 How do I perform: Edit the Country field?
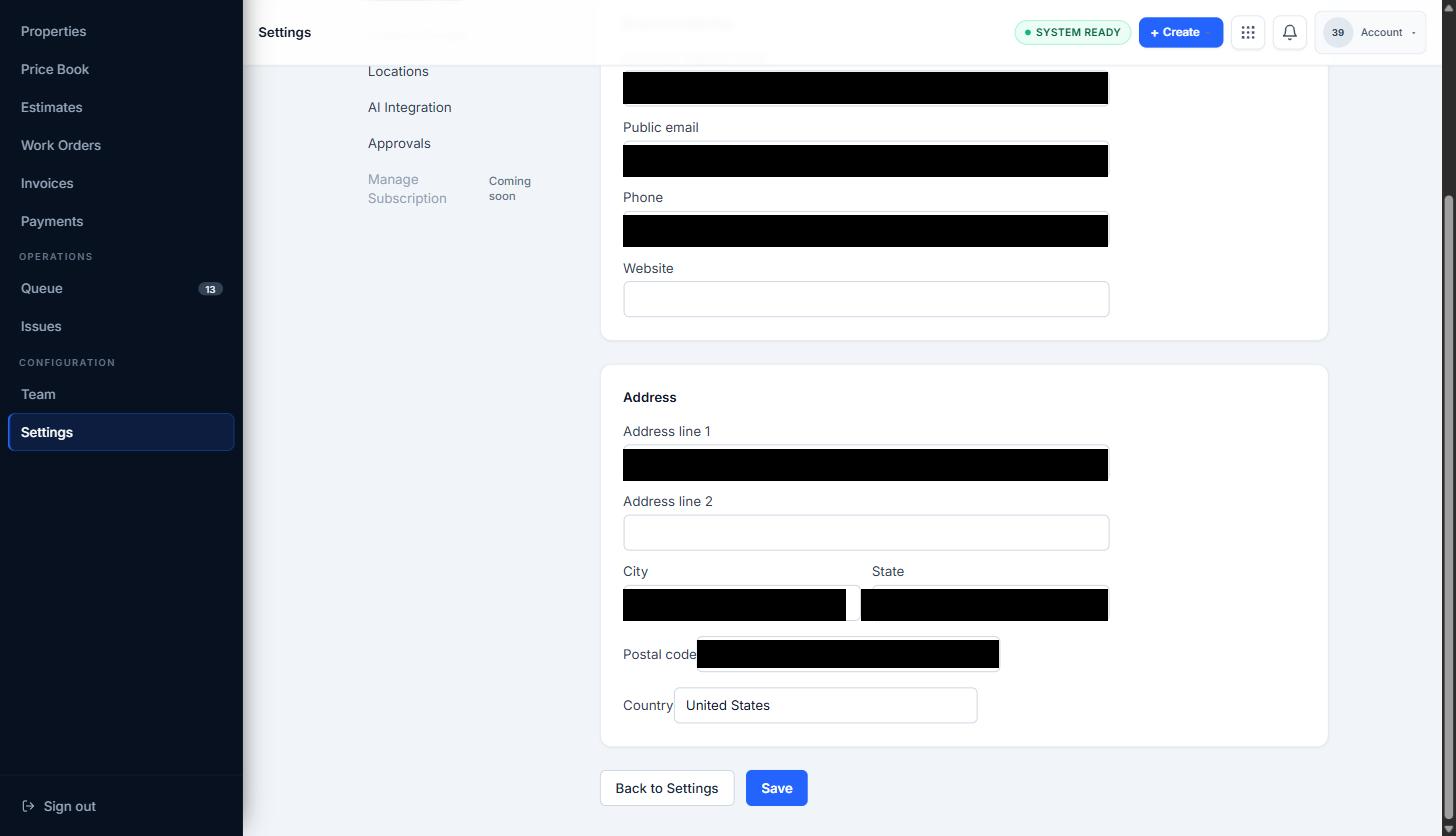(826, 705)
